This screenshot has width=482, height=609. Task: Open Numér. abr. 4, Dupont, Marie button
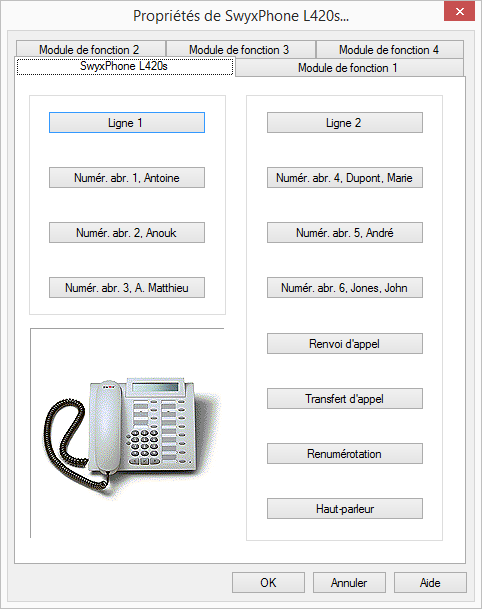click(345, 178)
